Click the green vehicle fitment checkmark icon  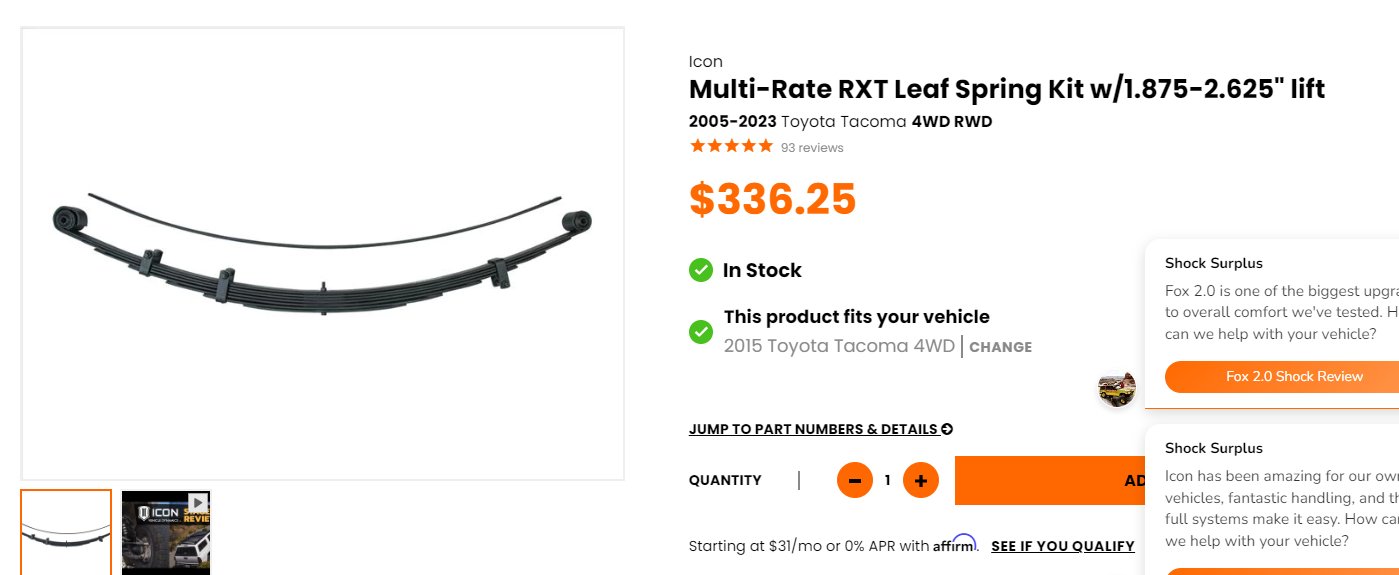click(x=701, y=331)
